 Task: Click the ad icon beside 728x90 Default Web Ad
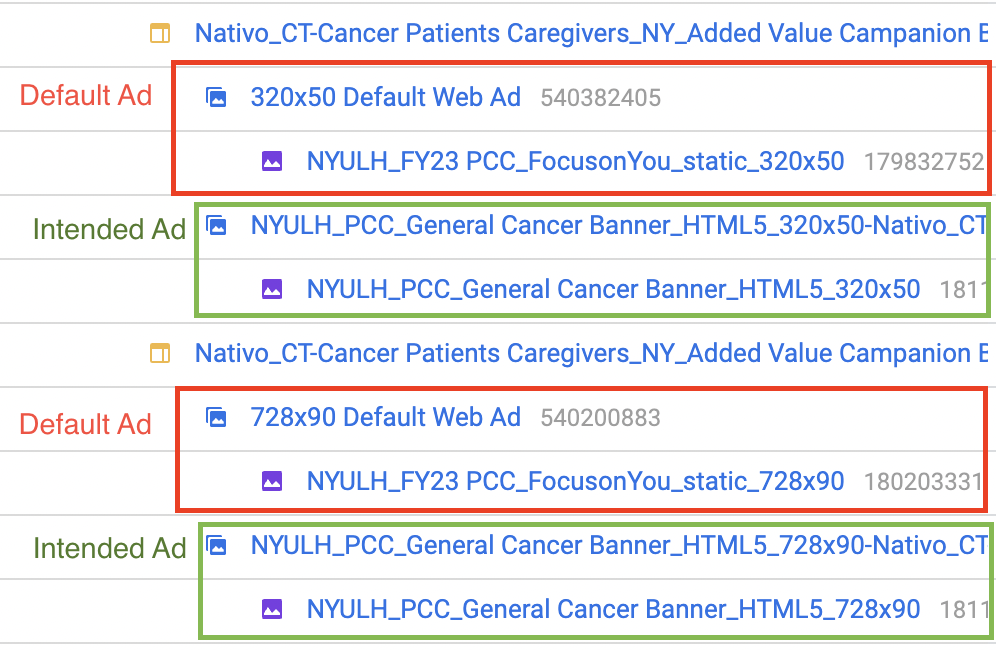click(x=216, y=417)
